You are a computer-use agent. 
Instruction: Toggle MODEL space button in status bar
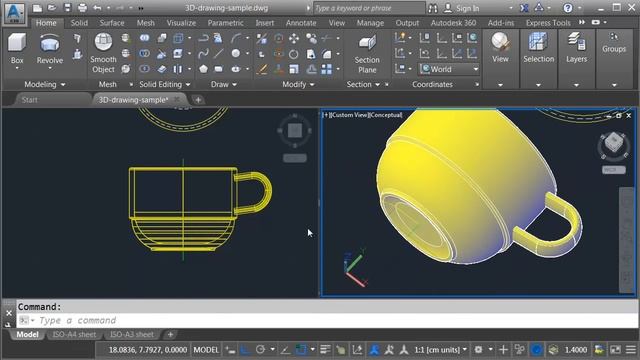tap(206, 350)
